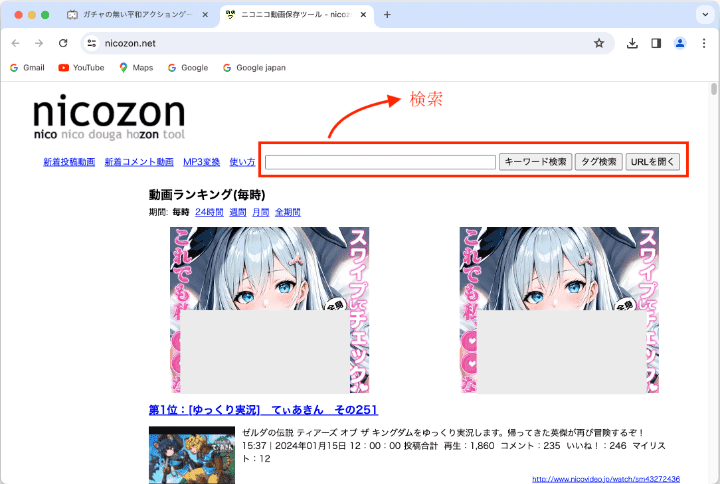Image resolution: width=720 pixels, height=484 pixels.
Task: Open site information icon in address bar
Action: click(92, 43)
